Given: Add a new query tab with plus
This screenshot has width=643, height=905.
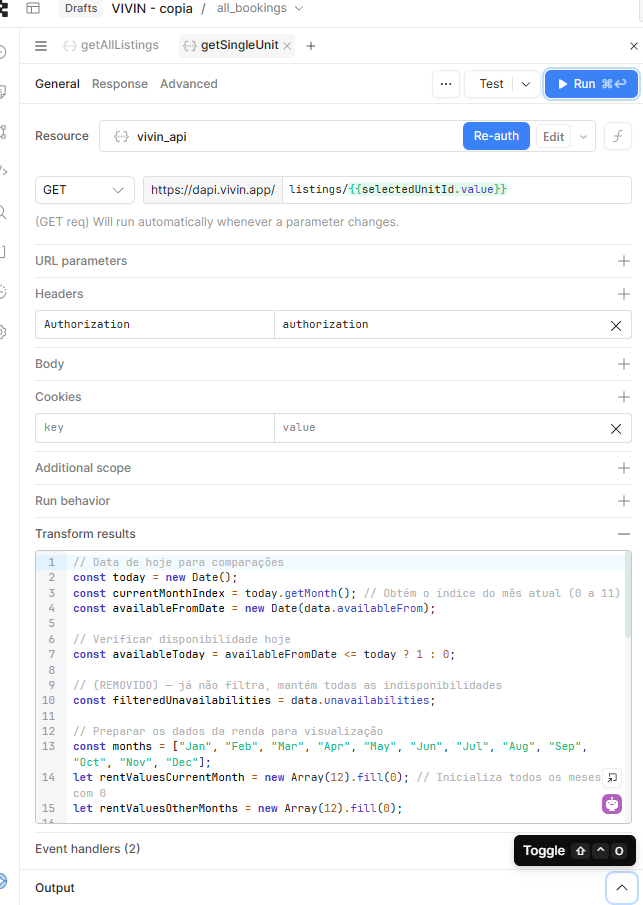Looking at the screenshot, I should pyautogui.click(x=311, y=46).
